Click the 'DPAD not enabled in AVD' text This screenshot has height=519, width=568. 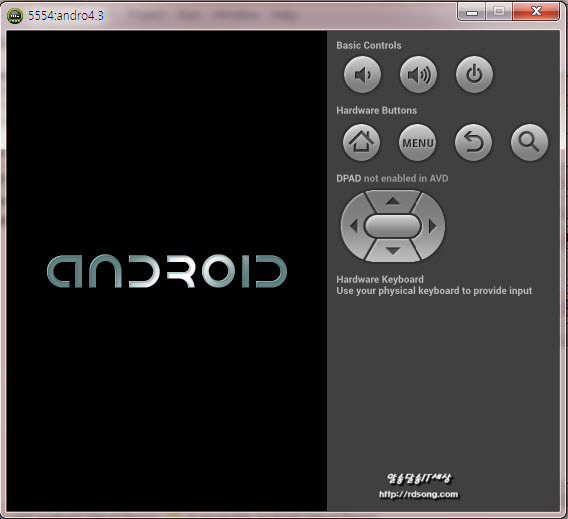[x=392, y=178]
